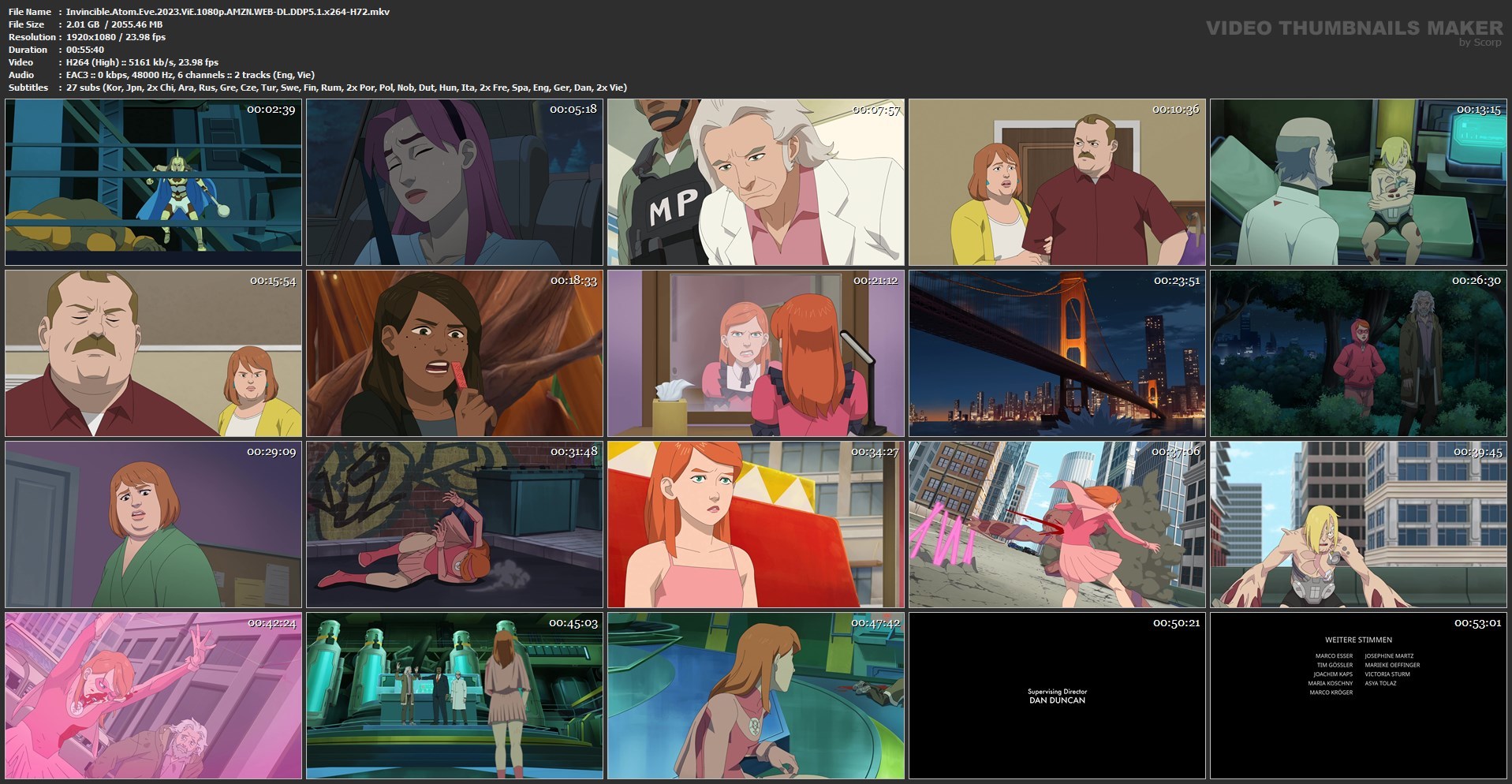The image size is (1512, 784).
Task: Click the Weitere Stimmen thumbnail at 00:53:01
Action: coord(1359,696)
